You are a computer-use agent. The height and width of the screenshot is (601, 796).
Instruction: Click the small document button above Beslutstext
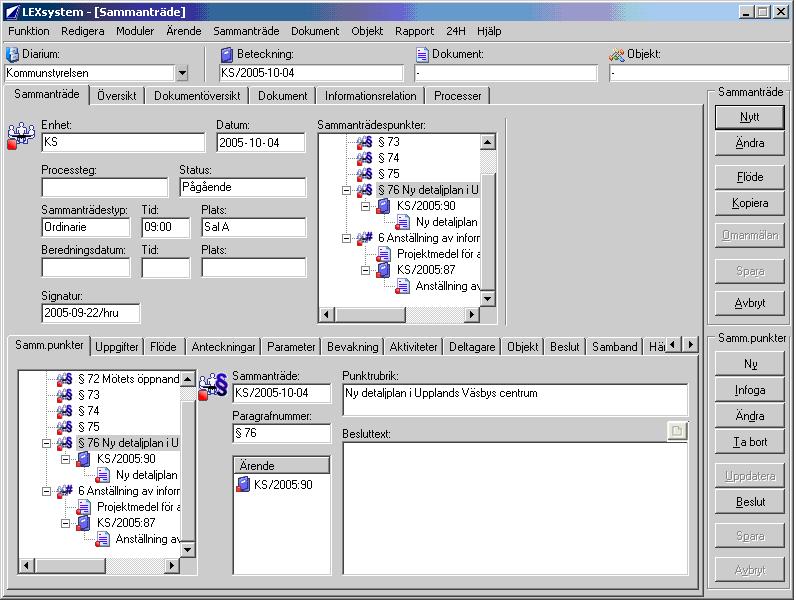pos(677,430)
